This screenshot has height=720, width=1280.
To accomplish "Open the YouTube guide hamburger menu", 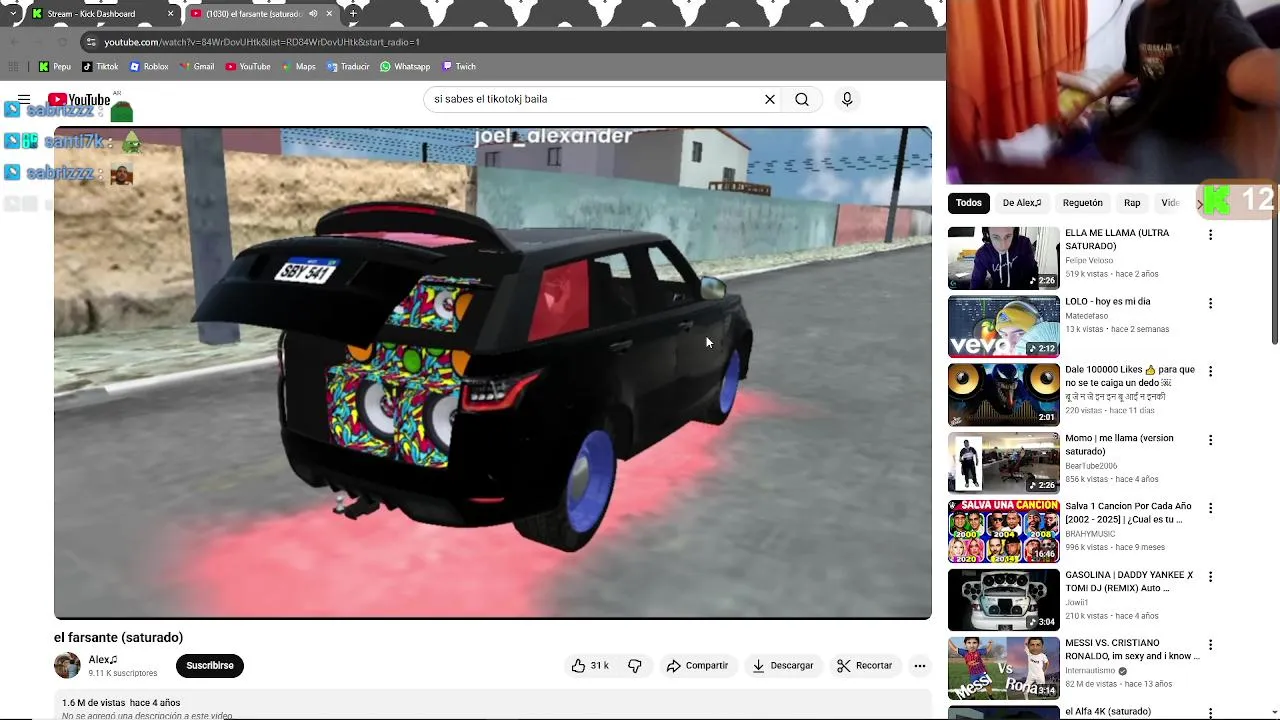I will (x=24, y=100).
